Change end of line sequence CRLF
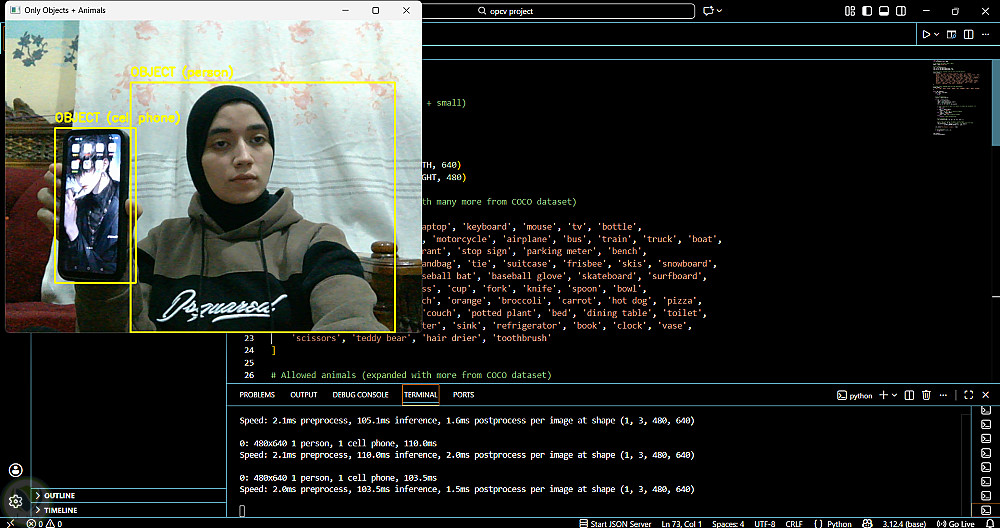Image resolution: width=1000 pixels, height=528 pixels. tap(793, 524)
